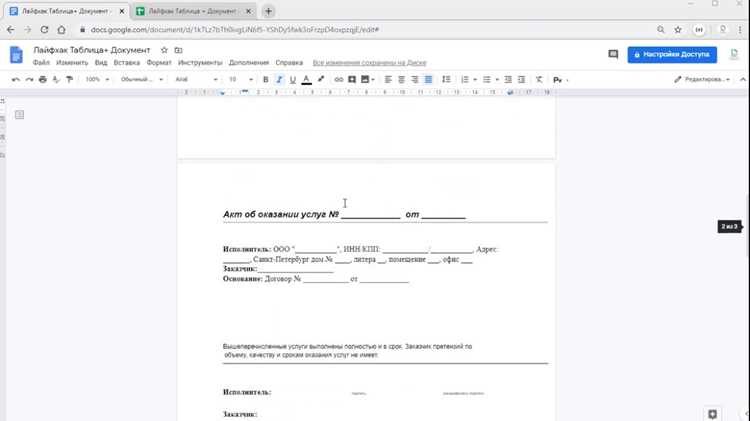Open the Arial font dropdown

[x=196, y=79]
